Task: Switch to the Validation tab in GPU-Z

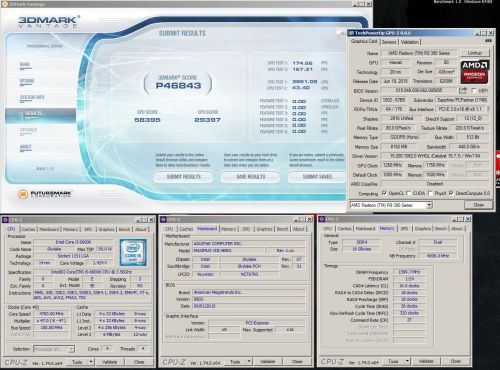Action: (409, 42)
